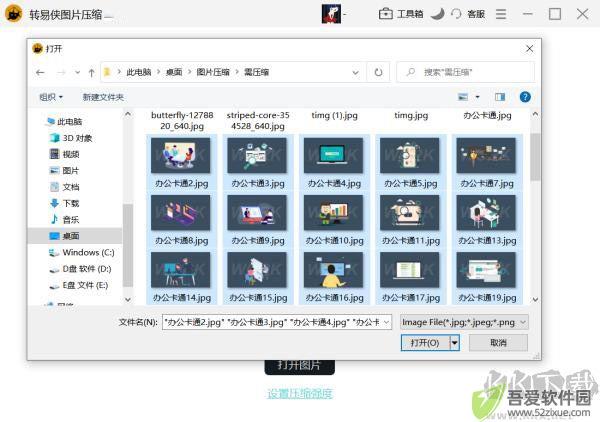The image size is (600, 422).
Task: Select 办公卡通.jpg file name
Action: pyautogui.click(x=487, y=115)
